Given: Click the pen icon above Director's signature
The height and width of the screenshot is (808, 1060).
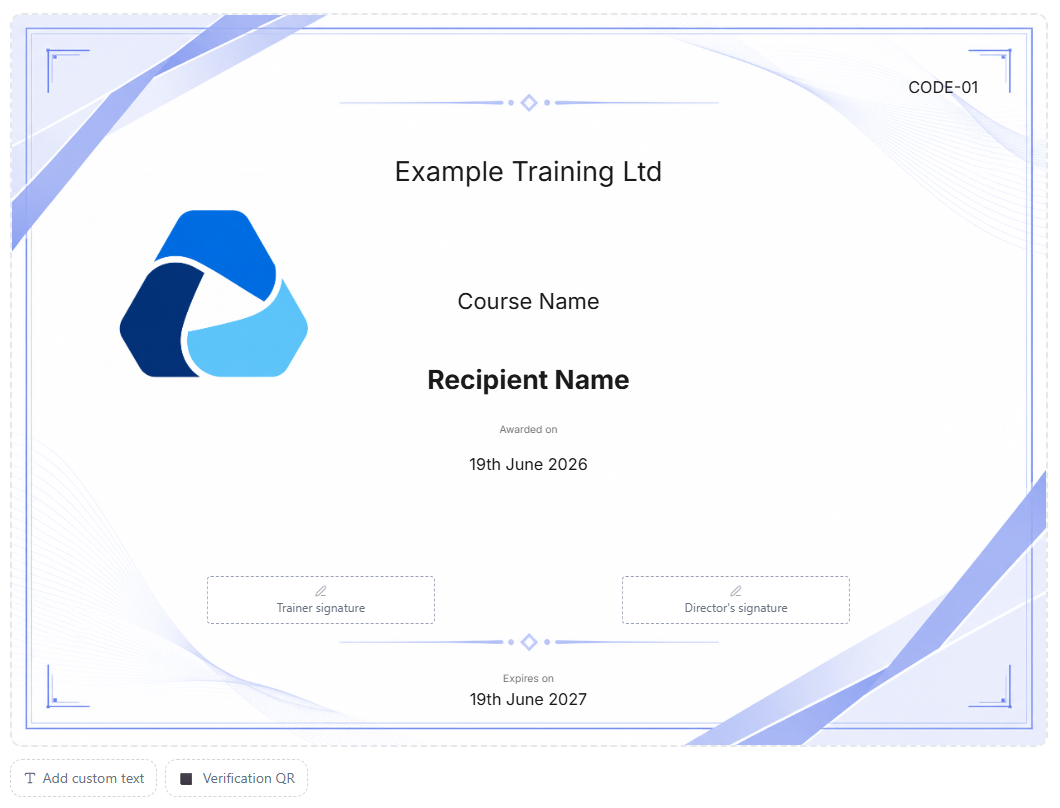Looking at the screenshot, I should pyautogui.click(x=736, y=591).
